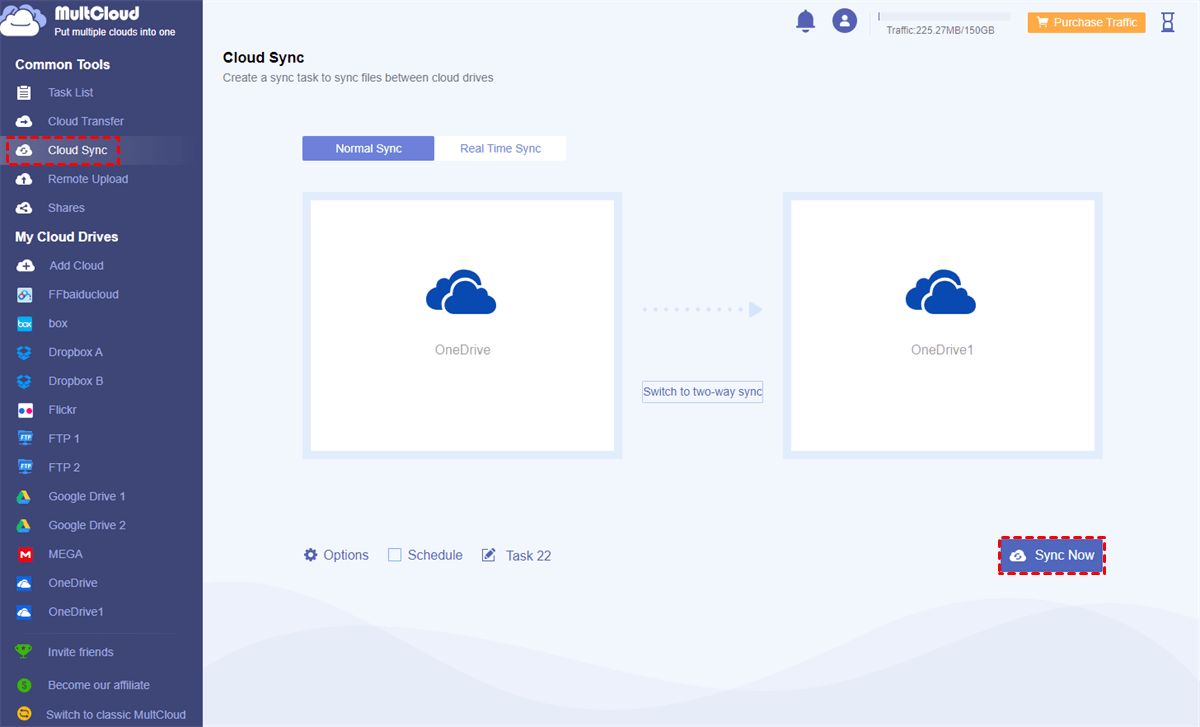This screenshot has width=1200, height=727.
Task: Click the Invite friends trophy icon
Action: pyautogui.click(x=24, y=652)
